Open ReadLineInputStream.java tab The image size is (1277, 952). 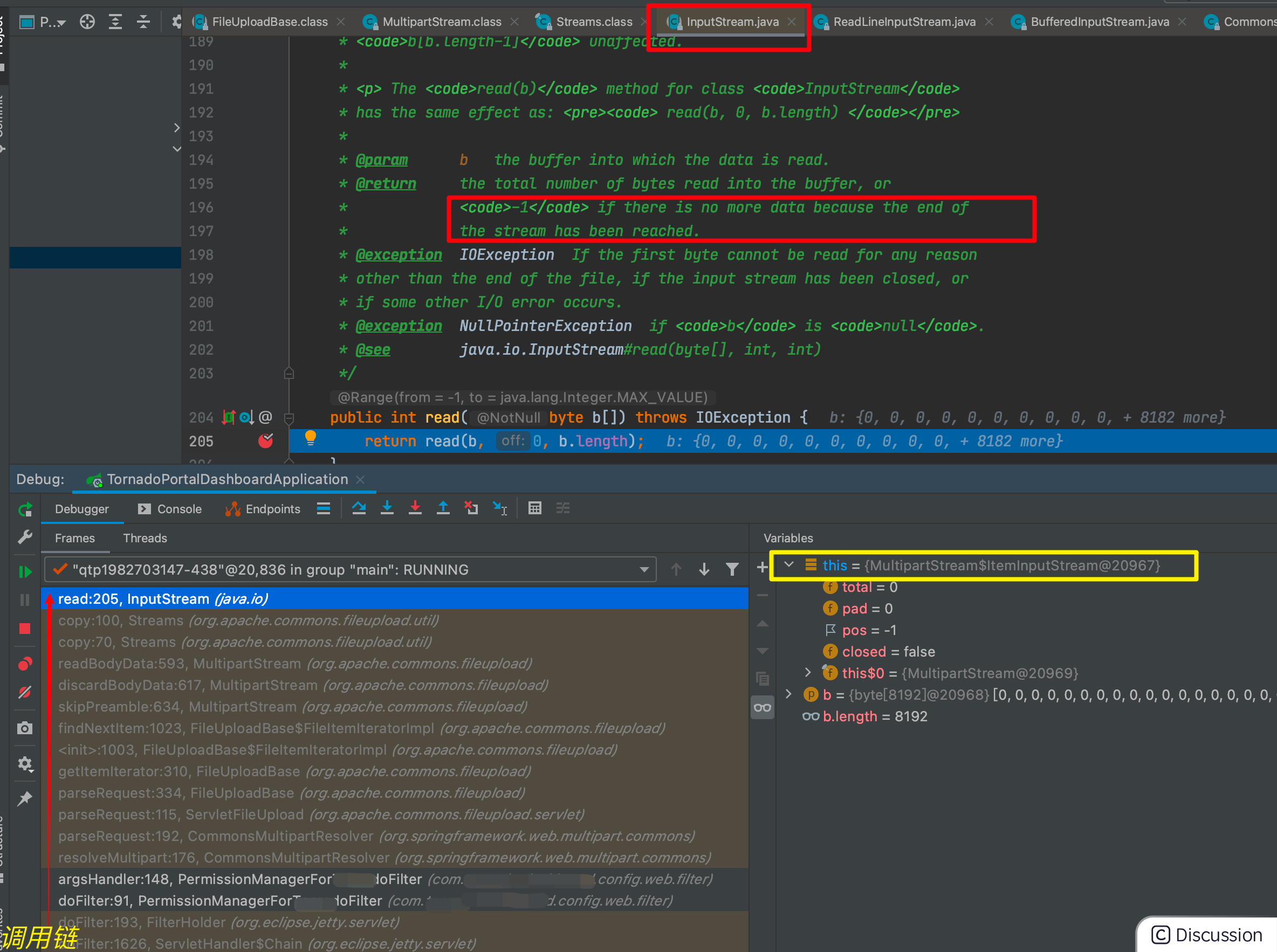coord(903,22)
